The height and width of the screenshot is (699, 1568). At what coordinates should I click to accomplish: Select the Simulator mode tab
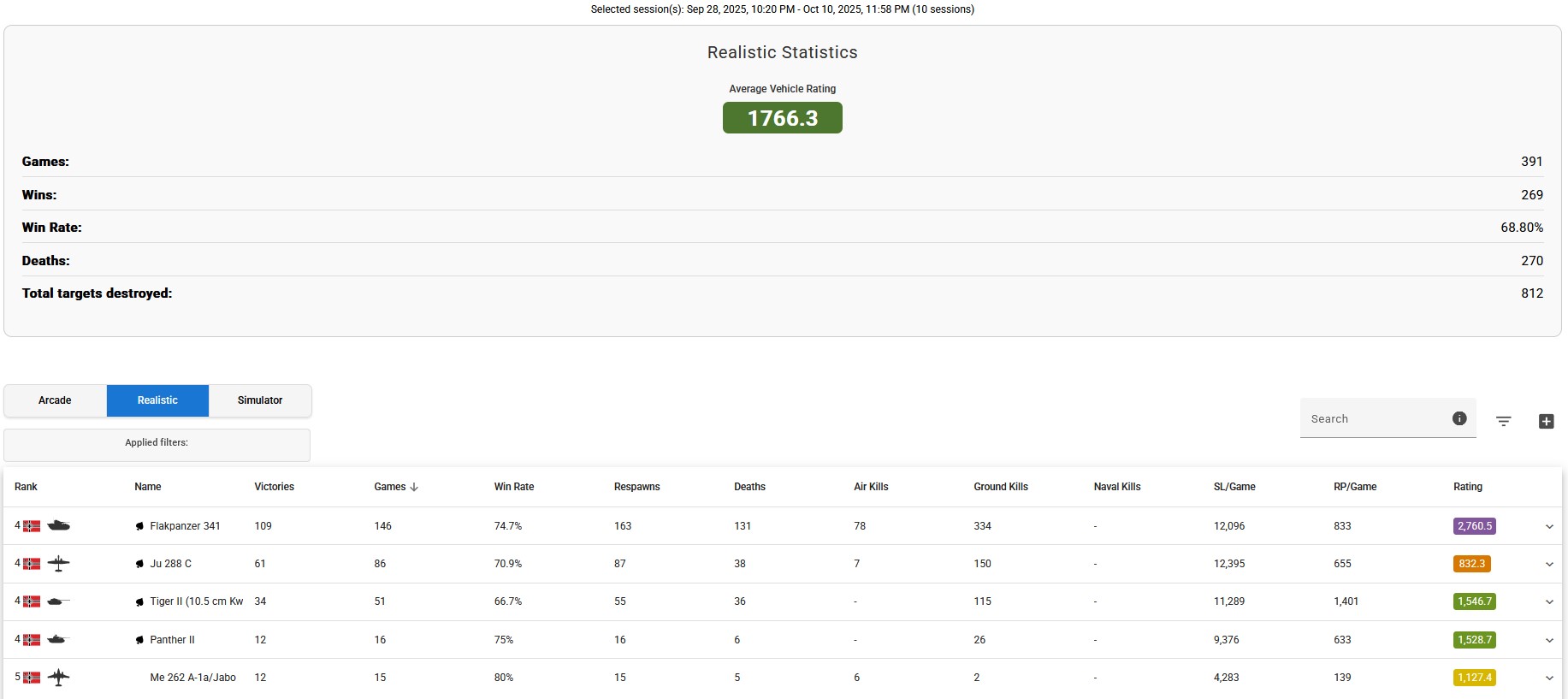[x=260, y=400]
